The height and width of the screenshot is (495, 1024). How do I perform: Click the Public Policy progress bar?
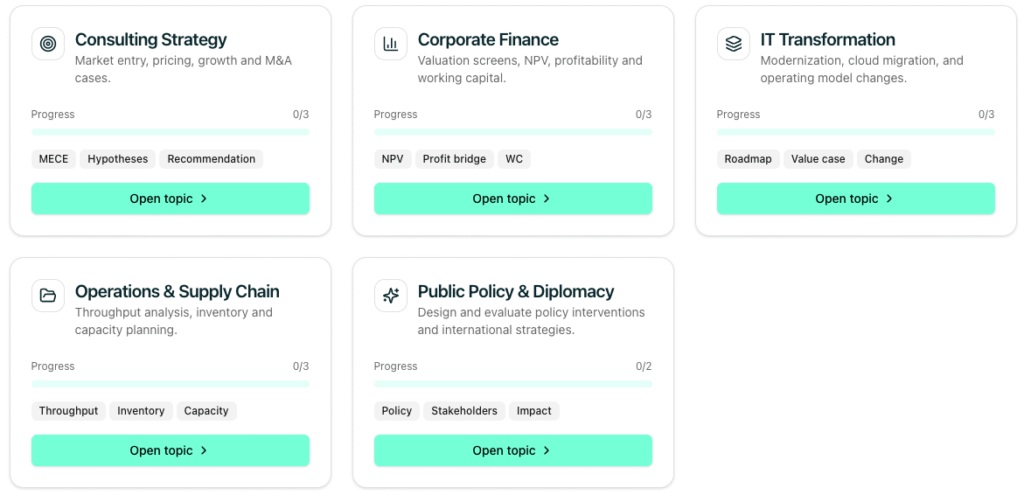click(513, 384)
